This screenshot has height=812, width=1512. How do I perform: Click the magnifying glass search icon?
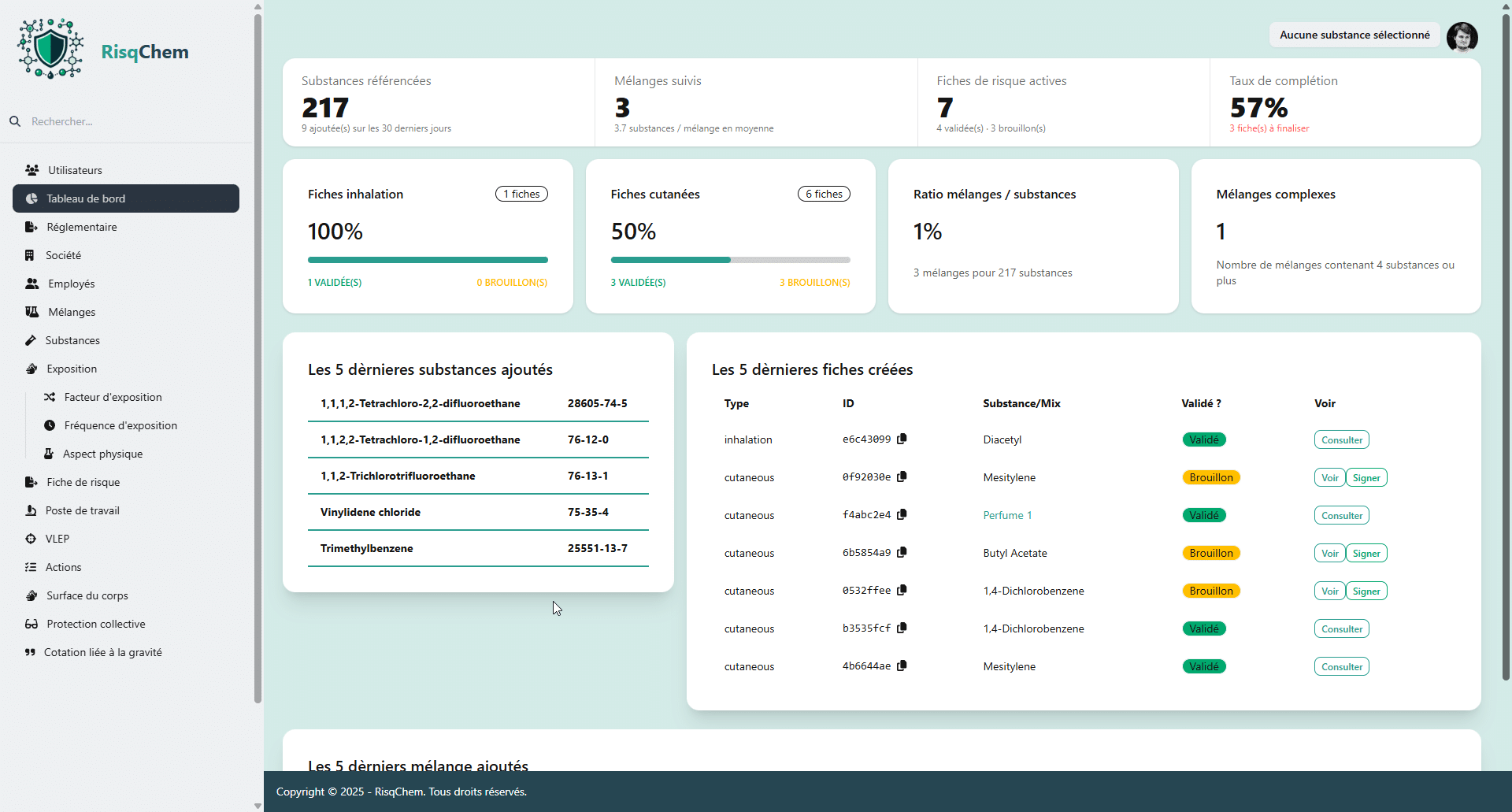(15, 121)
